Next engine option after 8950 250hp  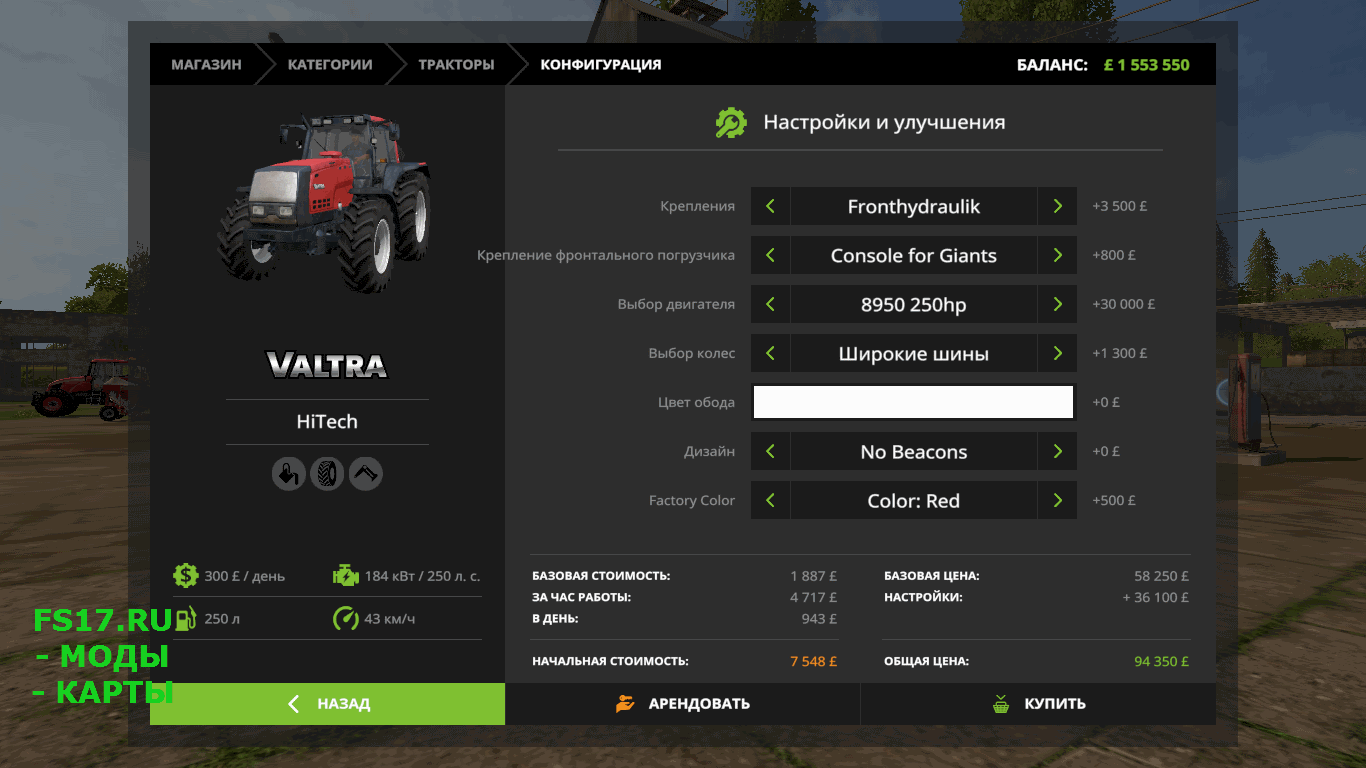coord(1057,305)
